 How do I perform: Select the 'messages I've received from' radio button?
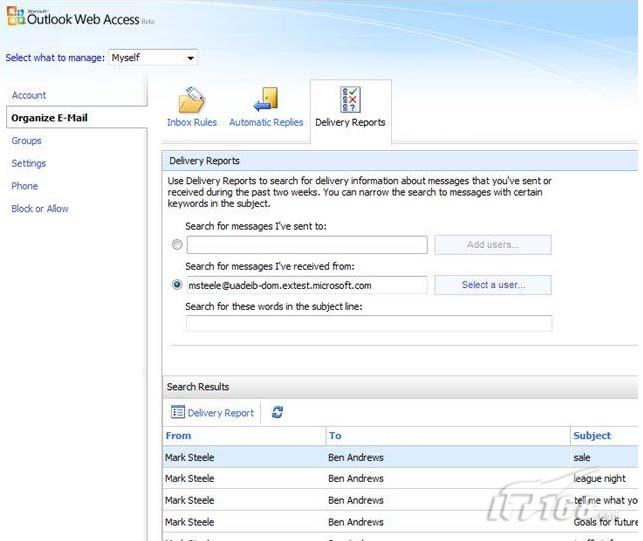[177, 285]
